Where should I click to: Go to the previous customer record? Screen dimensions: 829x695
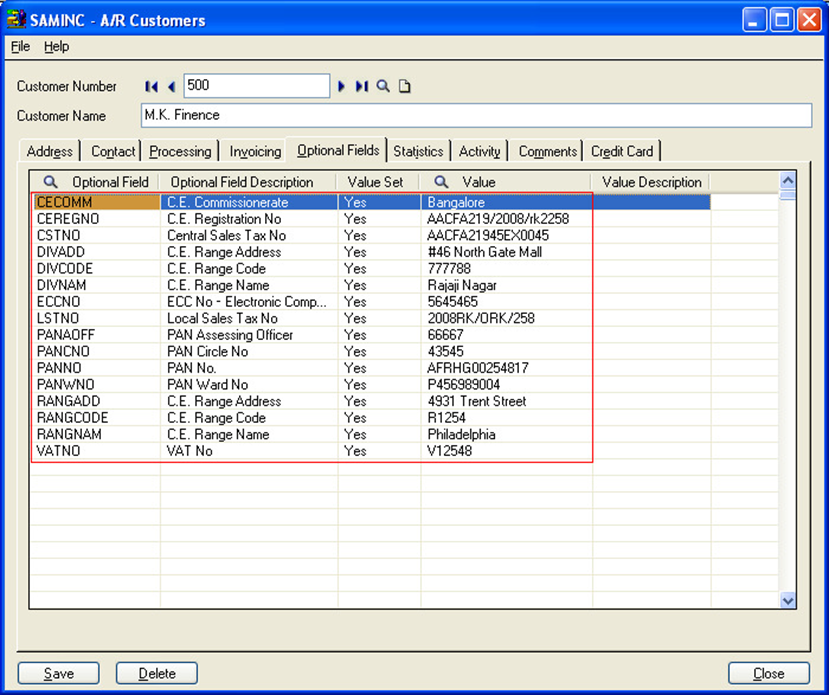click(x=171, y=87)
